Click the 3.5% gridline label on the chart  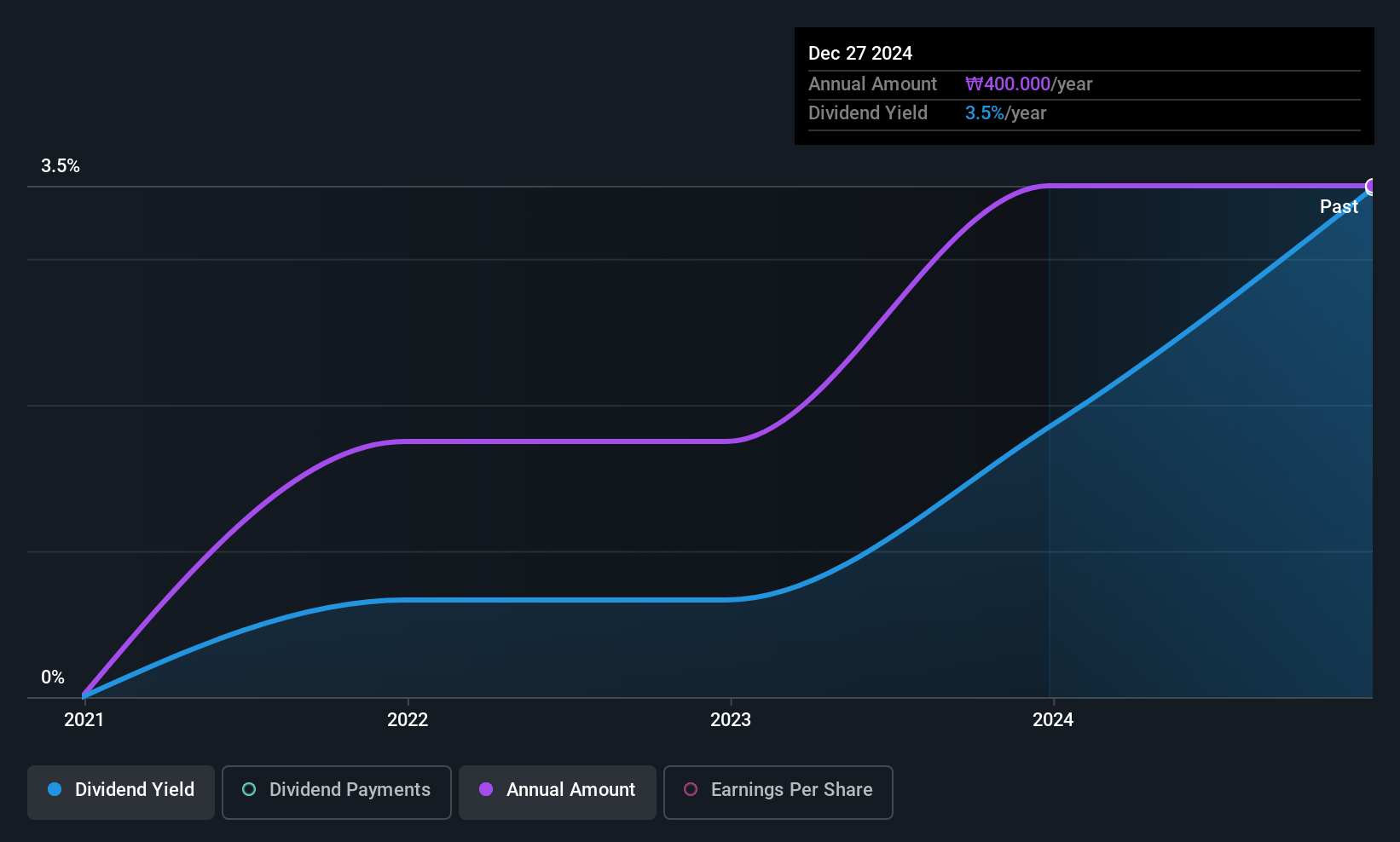[x=61, y=166]
